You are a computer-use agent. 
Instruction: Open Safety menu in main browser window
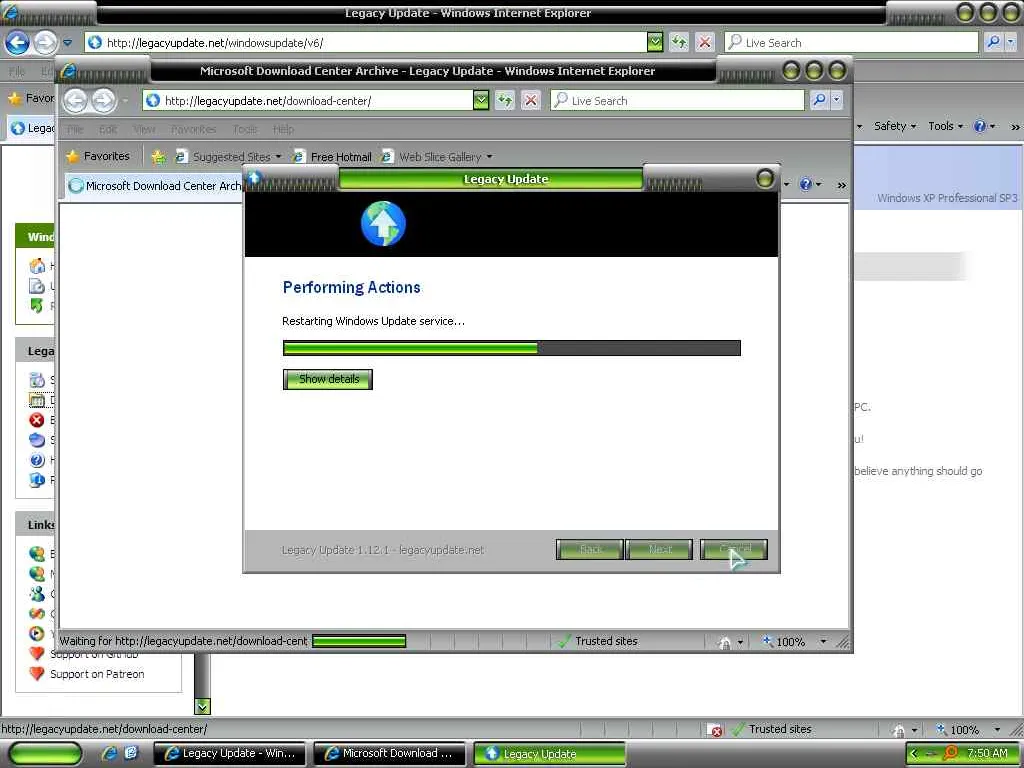[895, 126]
